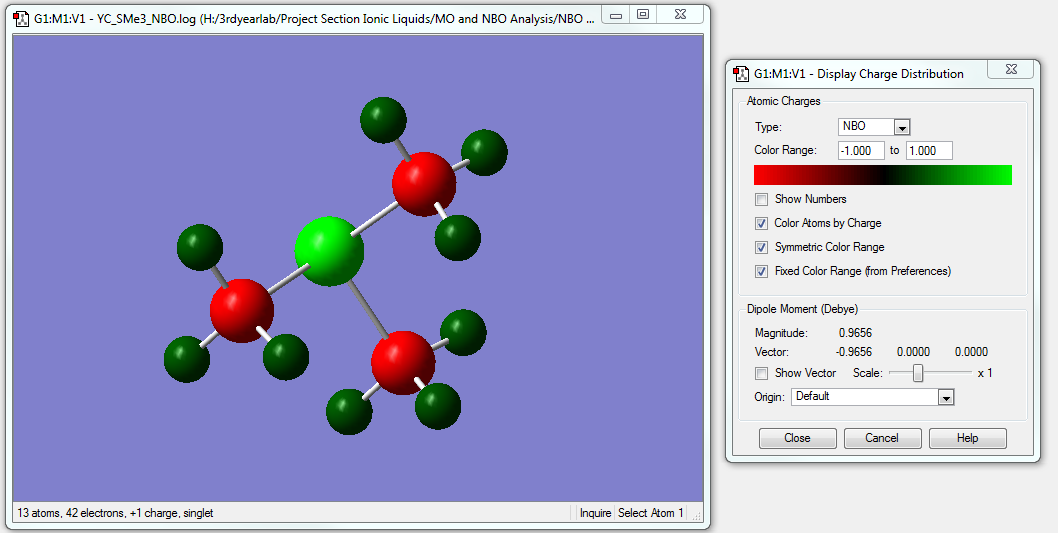The width and height of the screenshot is (1058, 533).
Task: Uncheck Color Atoms by Charge
Action: pos(762,223)
